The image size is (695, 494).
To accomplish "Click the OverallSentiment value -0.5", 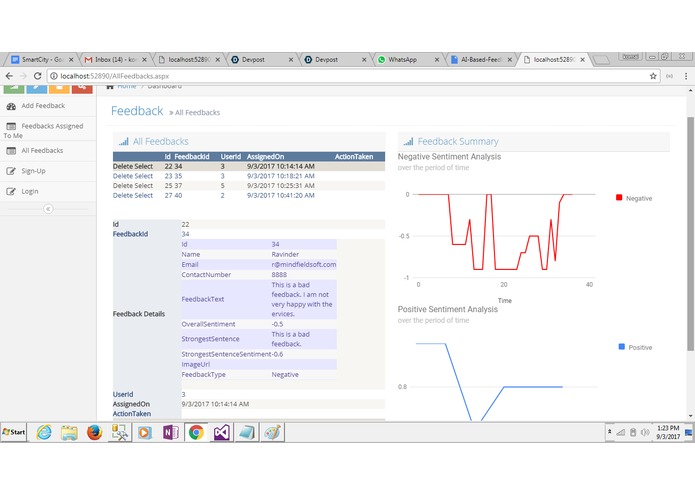I will point(277,324).
